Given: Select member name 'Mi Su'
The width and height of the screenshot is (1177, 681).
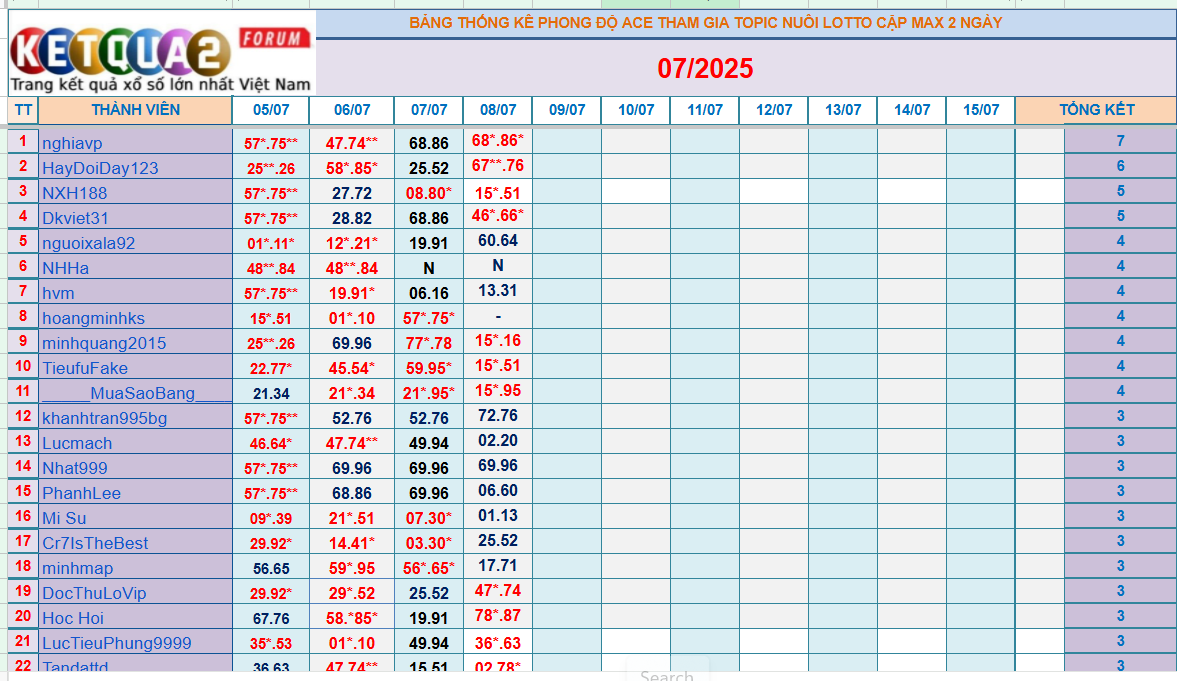Looking at the screenshot, I should point(64,518).
